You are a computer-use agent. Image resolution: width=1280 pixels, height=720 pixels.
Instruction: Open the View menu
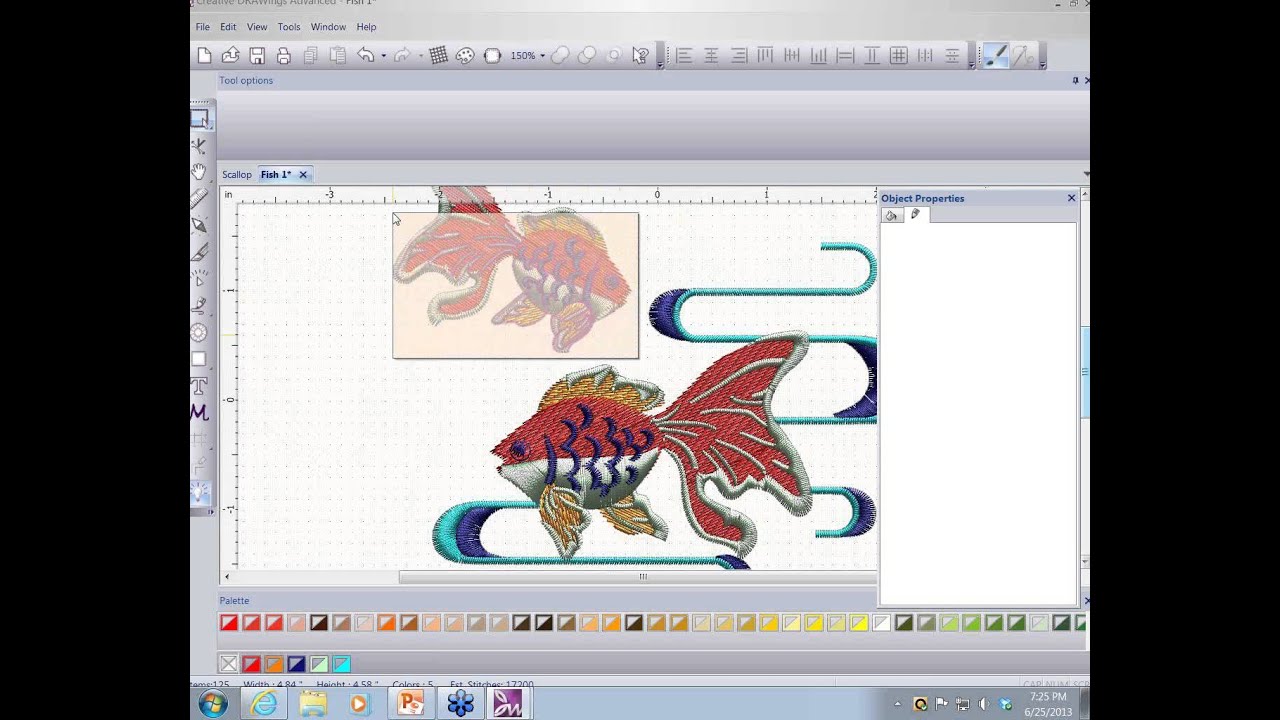(257, 27)
